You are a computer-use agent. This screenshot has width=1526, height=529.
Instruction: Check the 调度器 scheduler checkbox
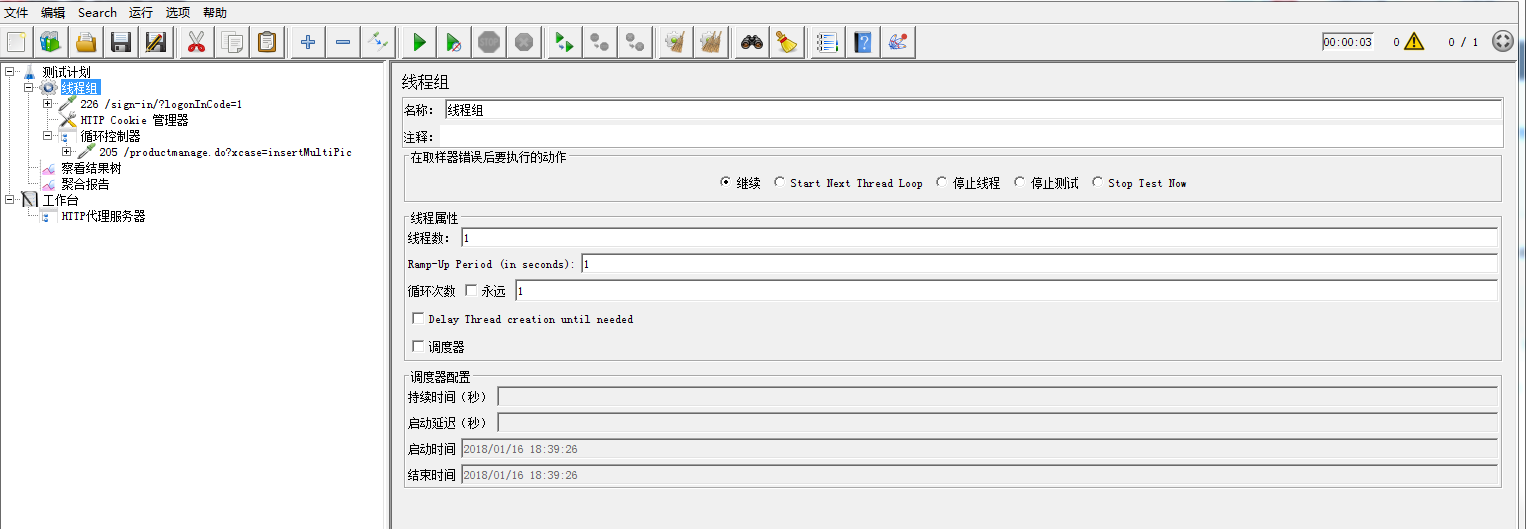(x=419, y=347)
